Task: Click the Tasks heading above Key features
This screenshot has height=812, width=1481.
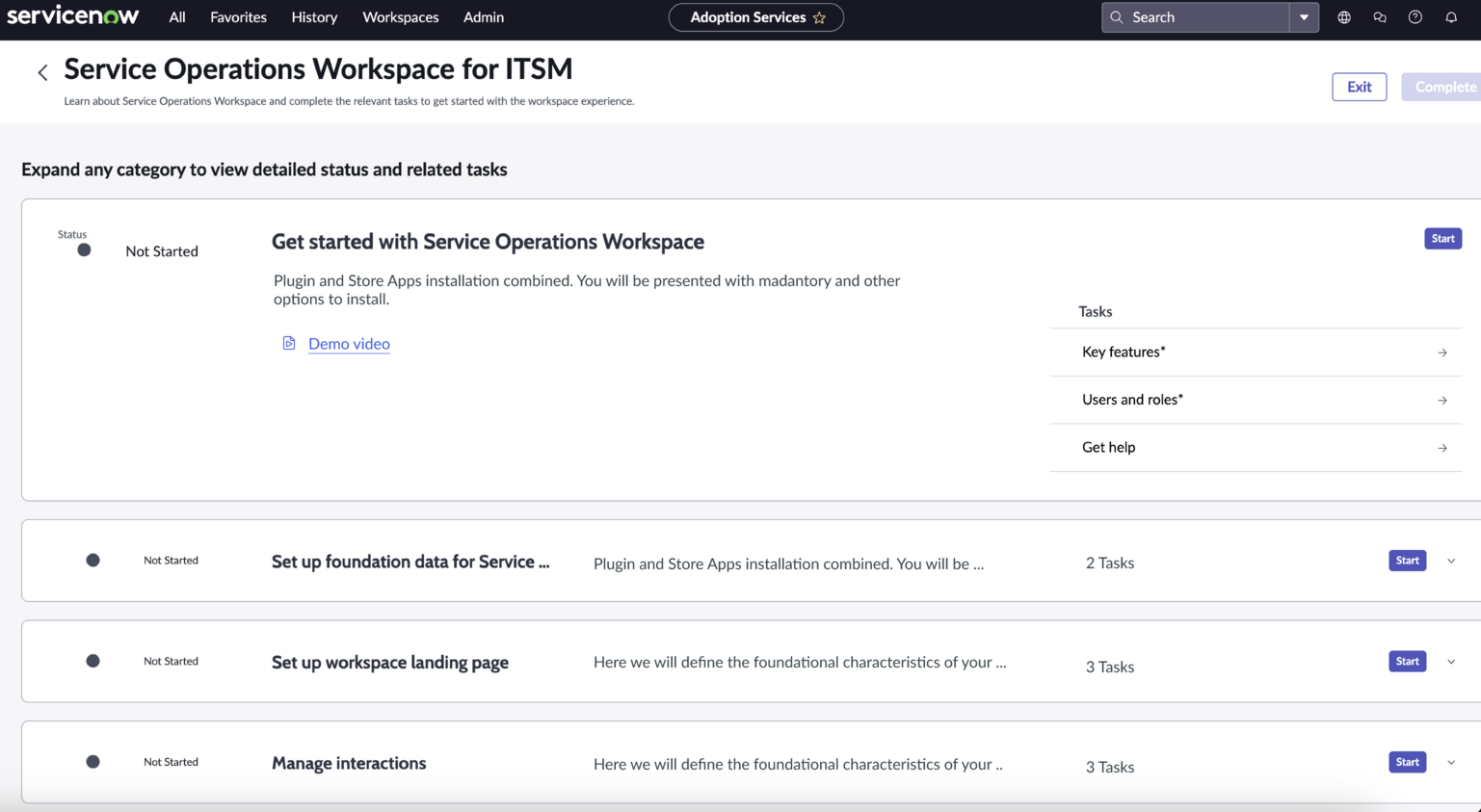Action: [1096, 311]
